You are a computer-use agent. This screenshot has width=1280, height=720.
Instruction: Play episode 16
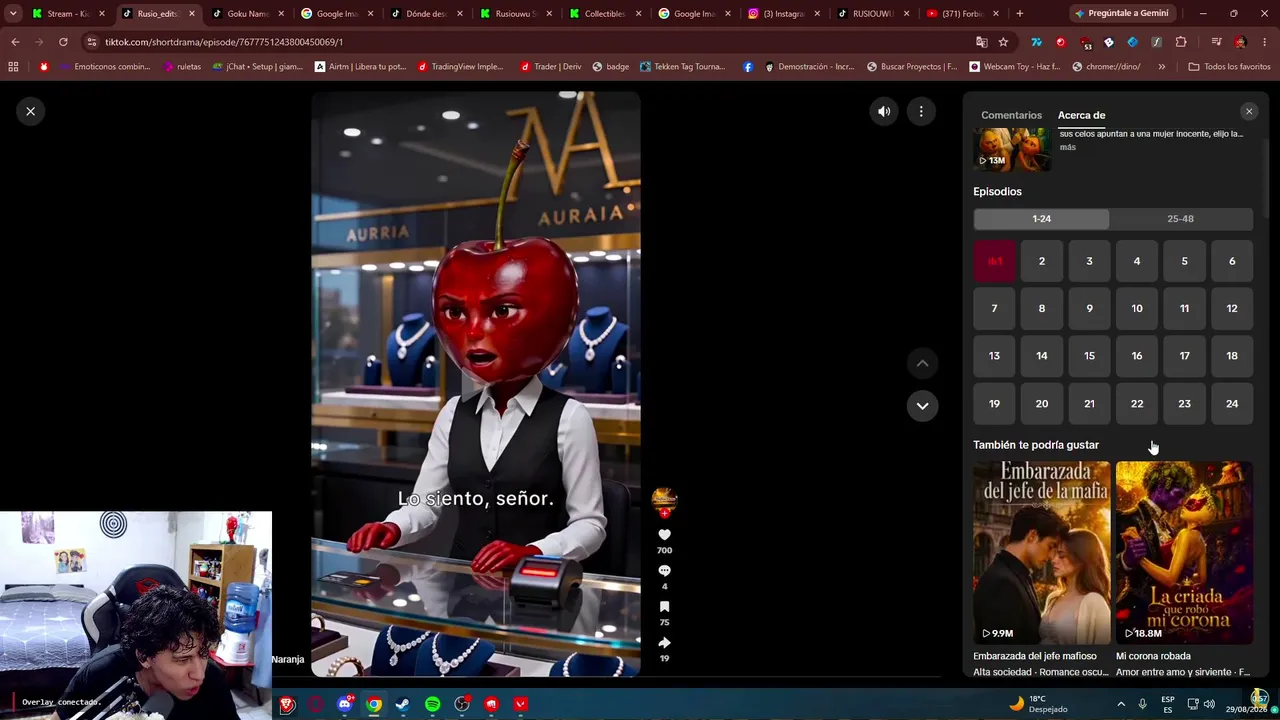[x=1137, y=356]
